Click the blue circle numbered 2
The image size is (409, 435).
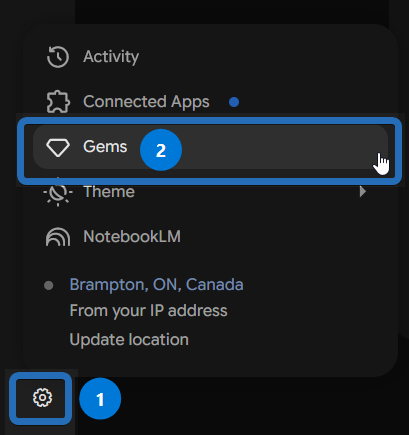pyautogui.click(x=161, y=150)
